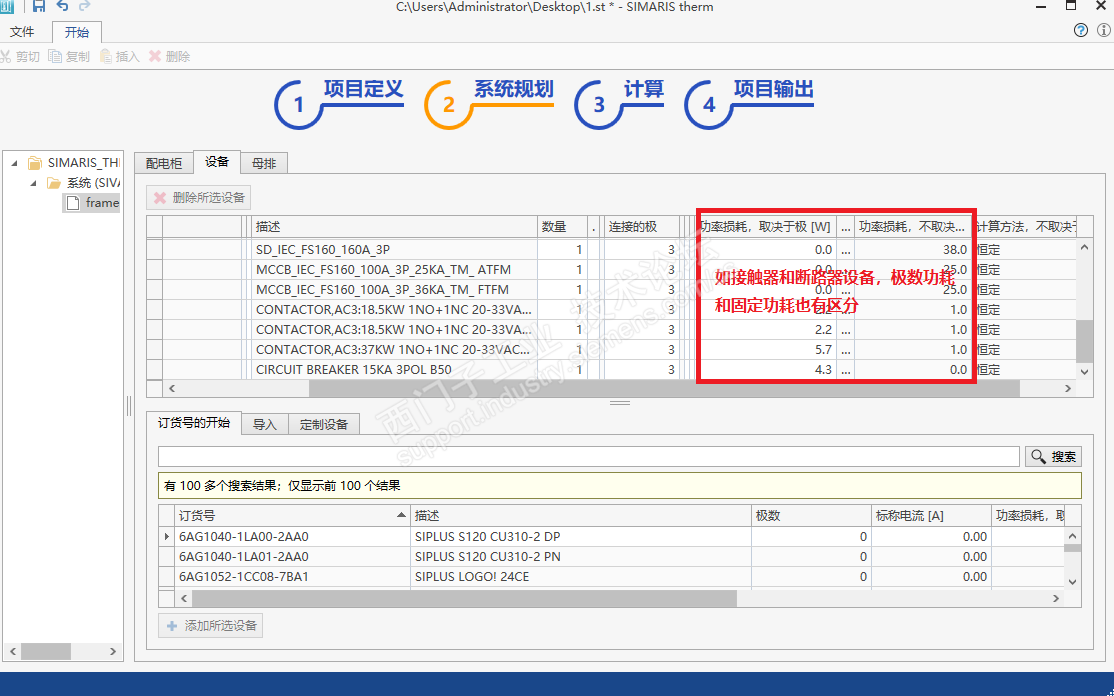1114x696 pixels.
Task: Switch to the 母排 tab
Action: point(264,163)
